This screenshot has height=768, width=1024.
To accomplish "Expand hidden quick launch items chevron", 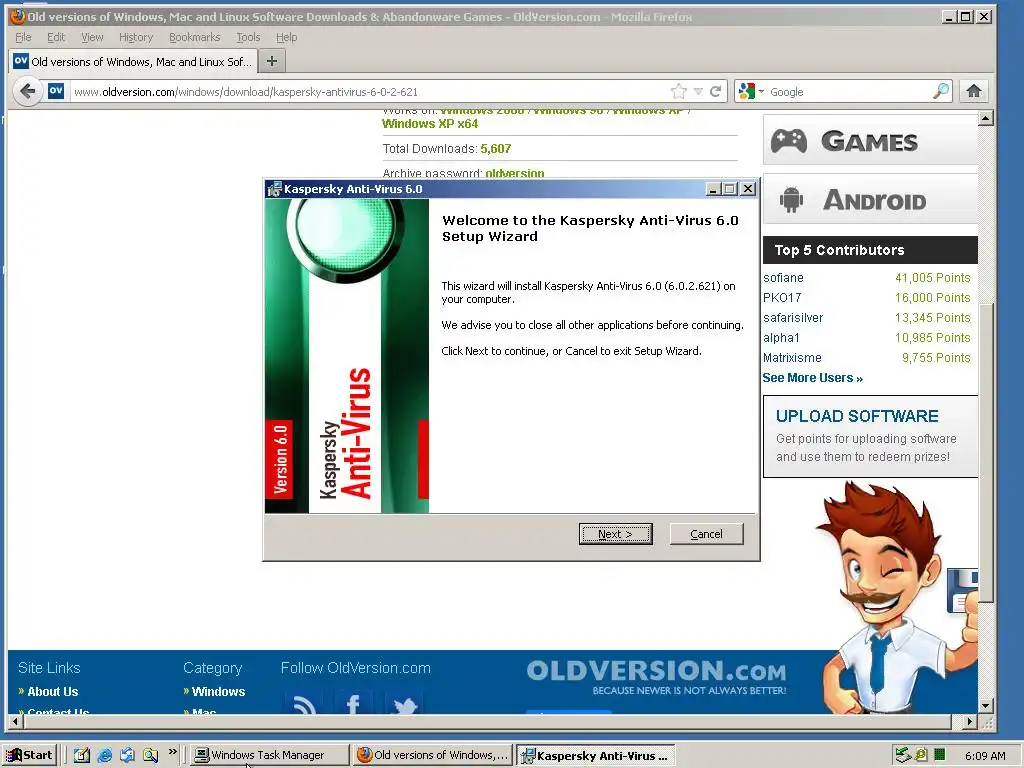I will point(172,752).
